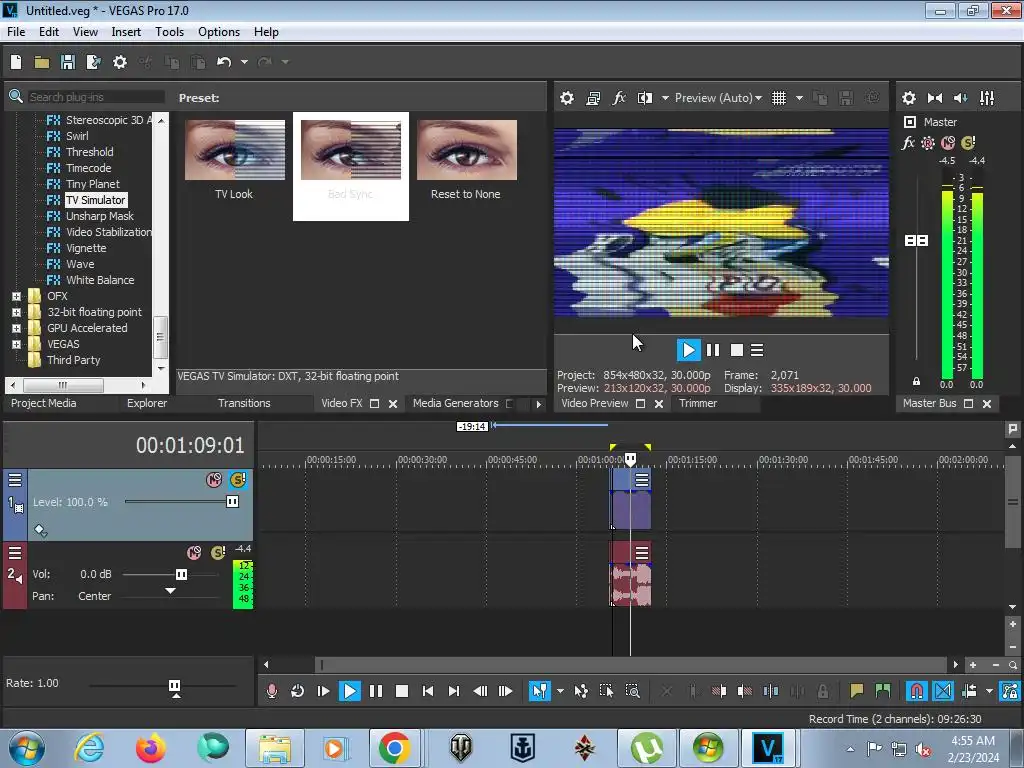Open Video Preview properties gear
Image resolution: width=1024 pixels, height=768 pixels.
click(x=567, y=98)
